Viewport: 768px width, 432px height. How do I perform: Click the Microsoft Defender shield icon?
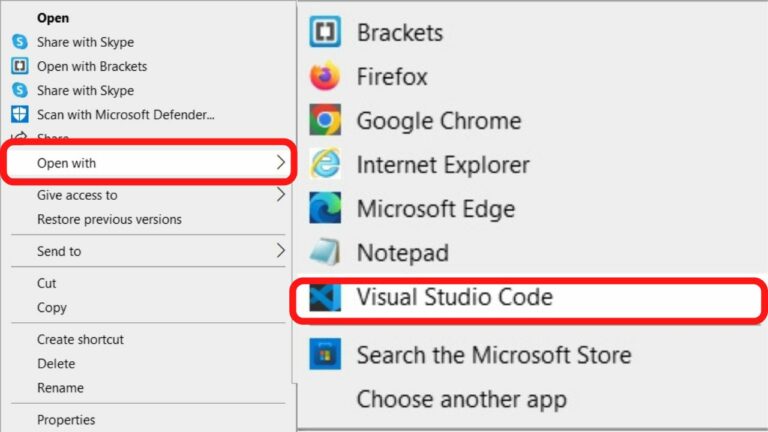[19, 114]
